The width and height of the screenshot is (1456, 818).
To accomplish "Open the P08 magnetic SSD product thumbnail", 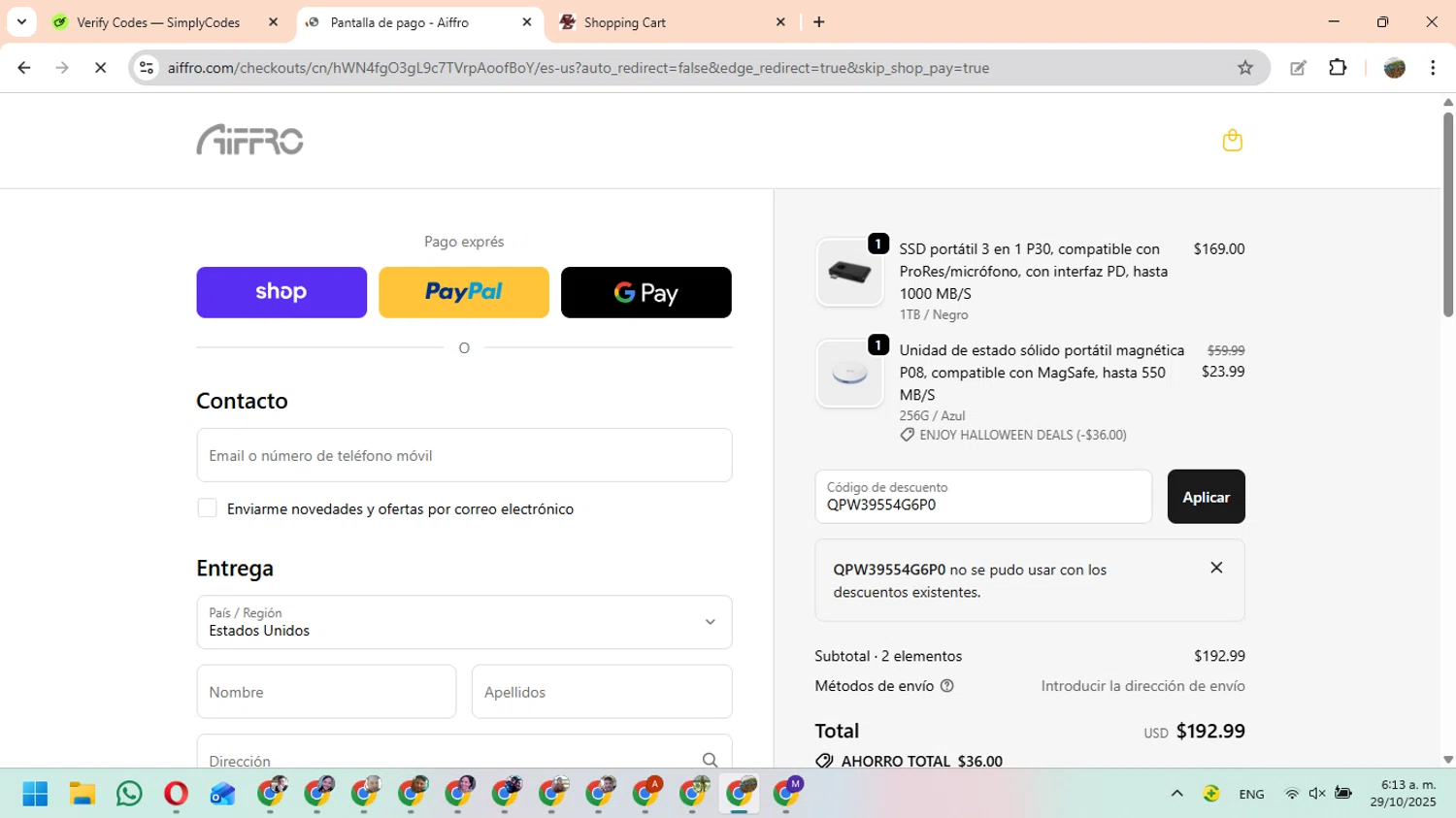I will click(x=849, y=374).
